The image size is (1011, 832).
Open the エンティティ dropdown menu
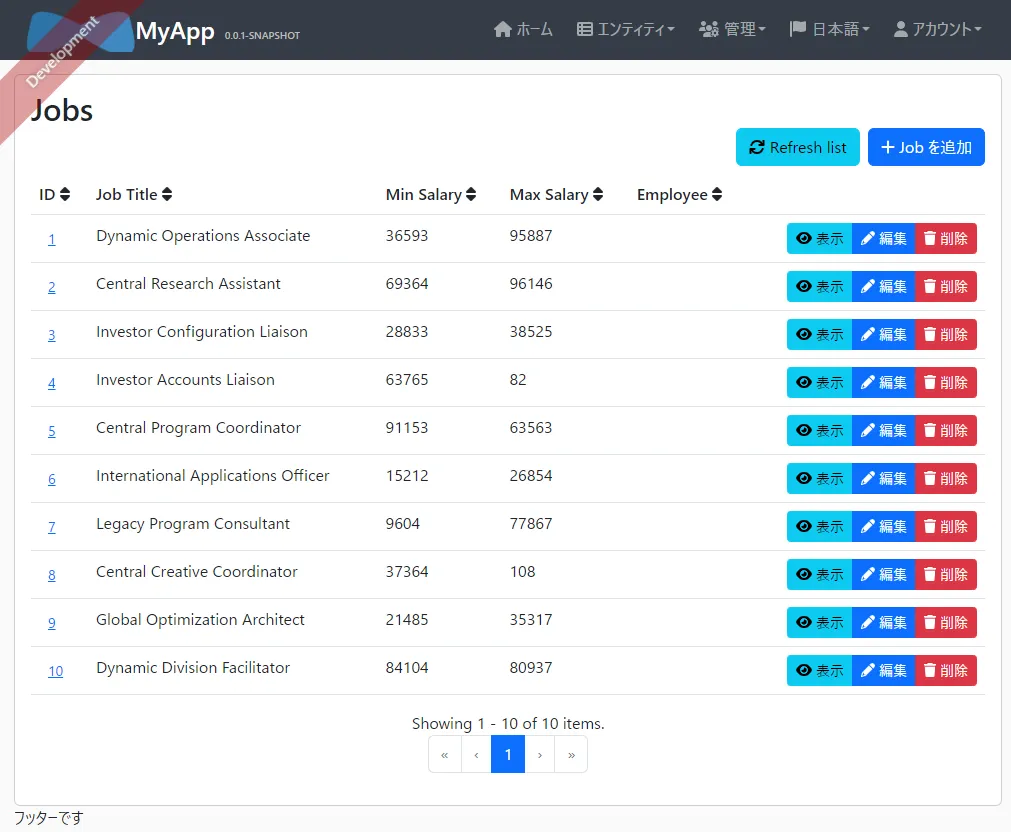[x=625, y=29]
